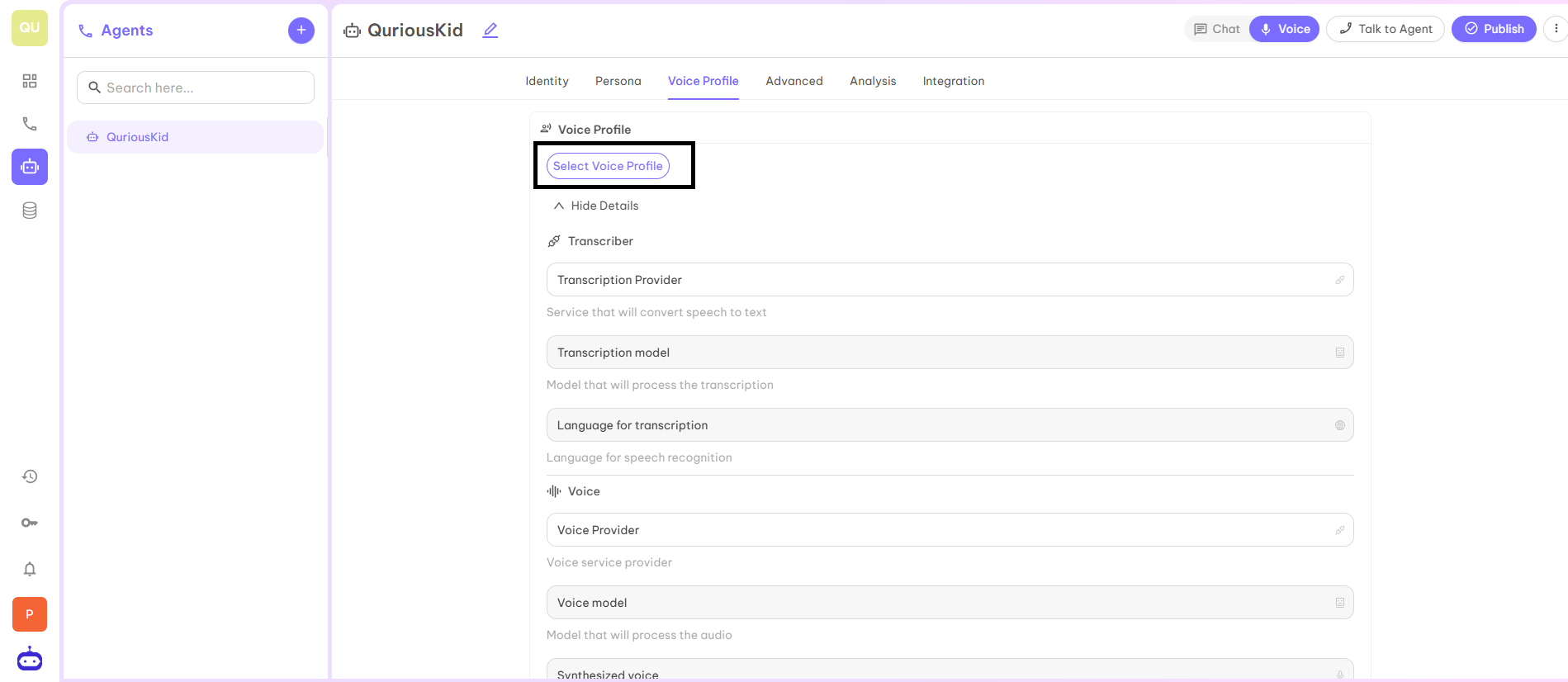Open the Integration tab

(x=954, y=81)
